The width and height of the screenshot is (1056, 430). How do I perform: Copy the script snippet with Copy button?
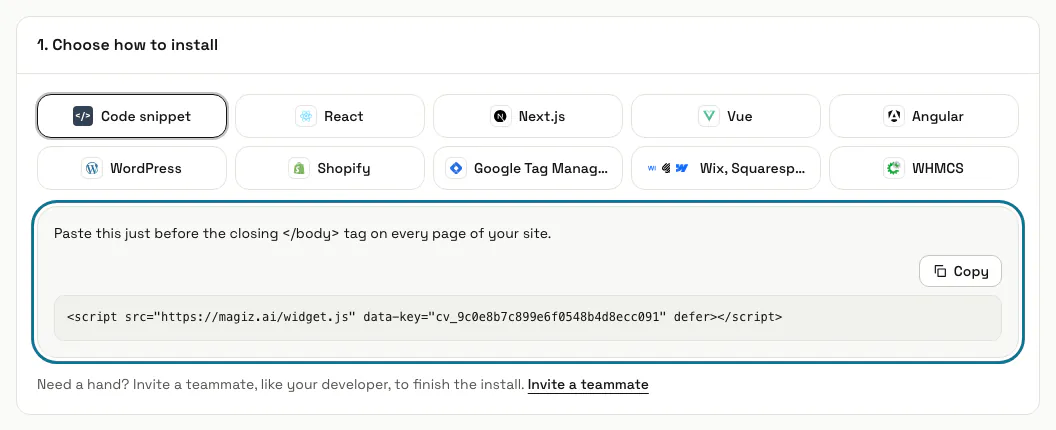click(960, 272)
